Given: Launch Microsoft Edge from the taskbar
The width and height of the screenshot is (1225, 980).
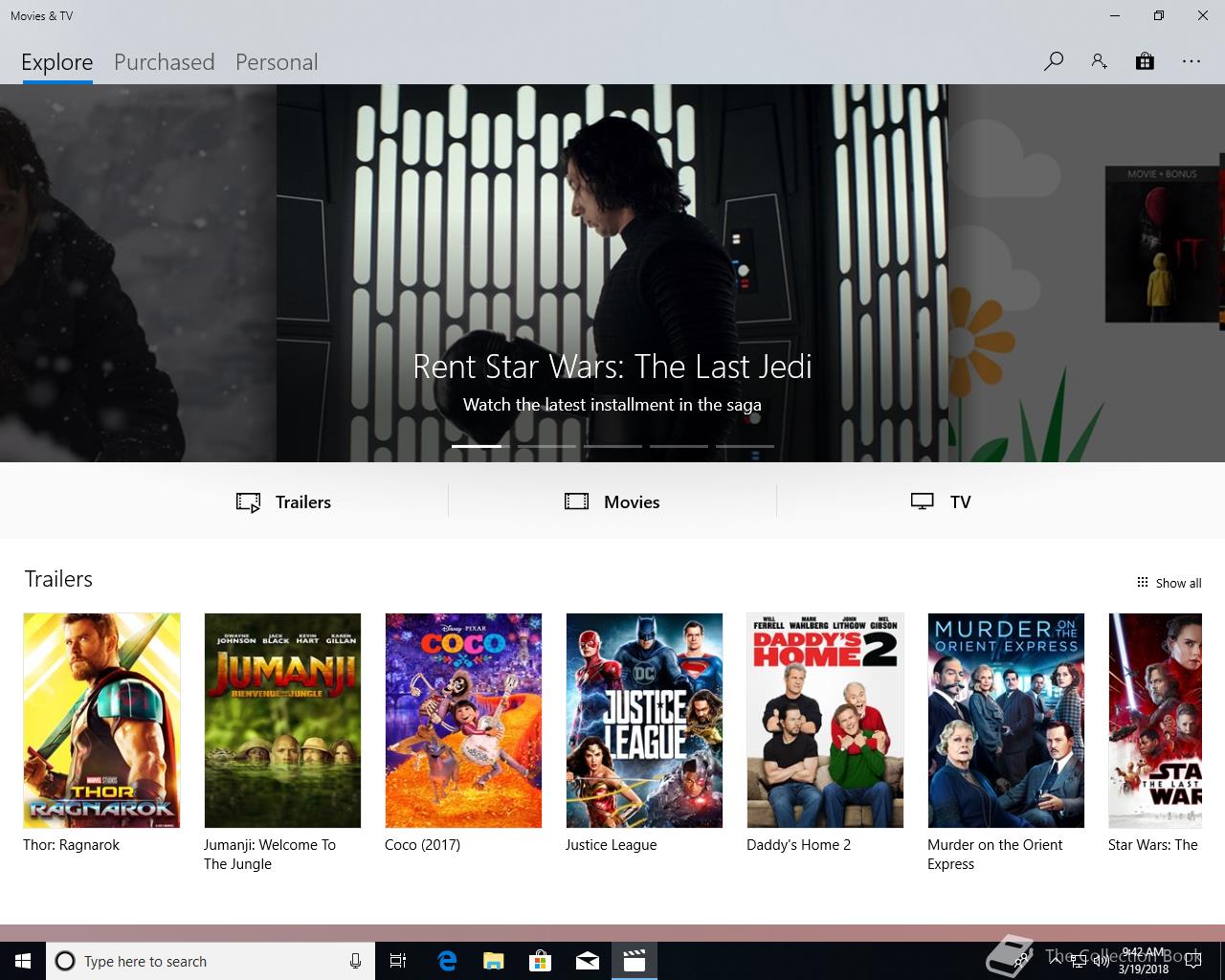Looking at the screenshot, I should point(447,961).
